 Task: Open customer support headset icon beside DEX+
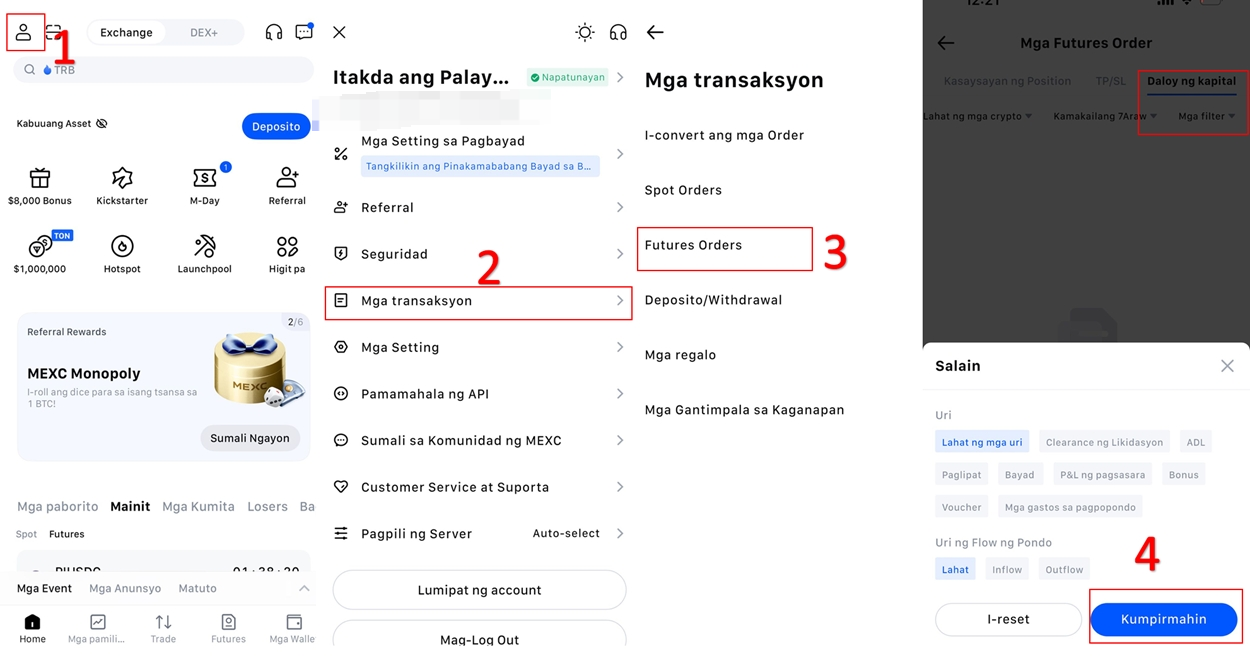tap(274, 32)
